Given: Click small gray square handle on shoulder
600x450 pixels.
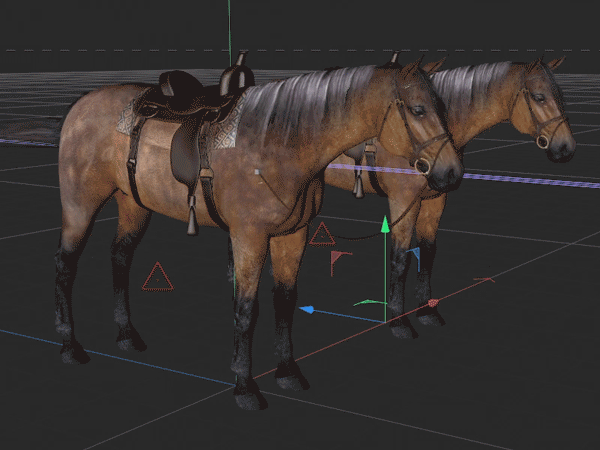Looking at the screenshot, I should coord(257,172).
